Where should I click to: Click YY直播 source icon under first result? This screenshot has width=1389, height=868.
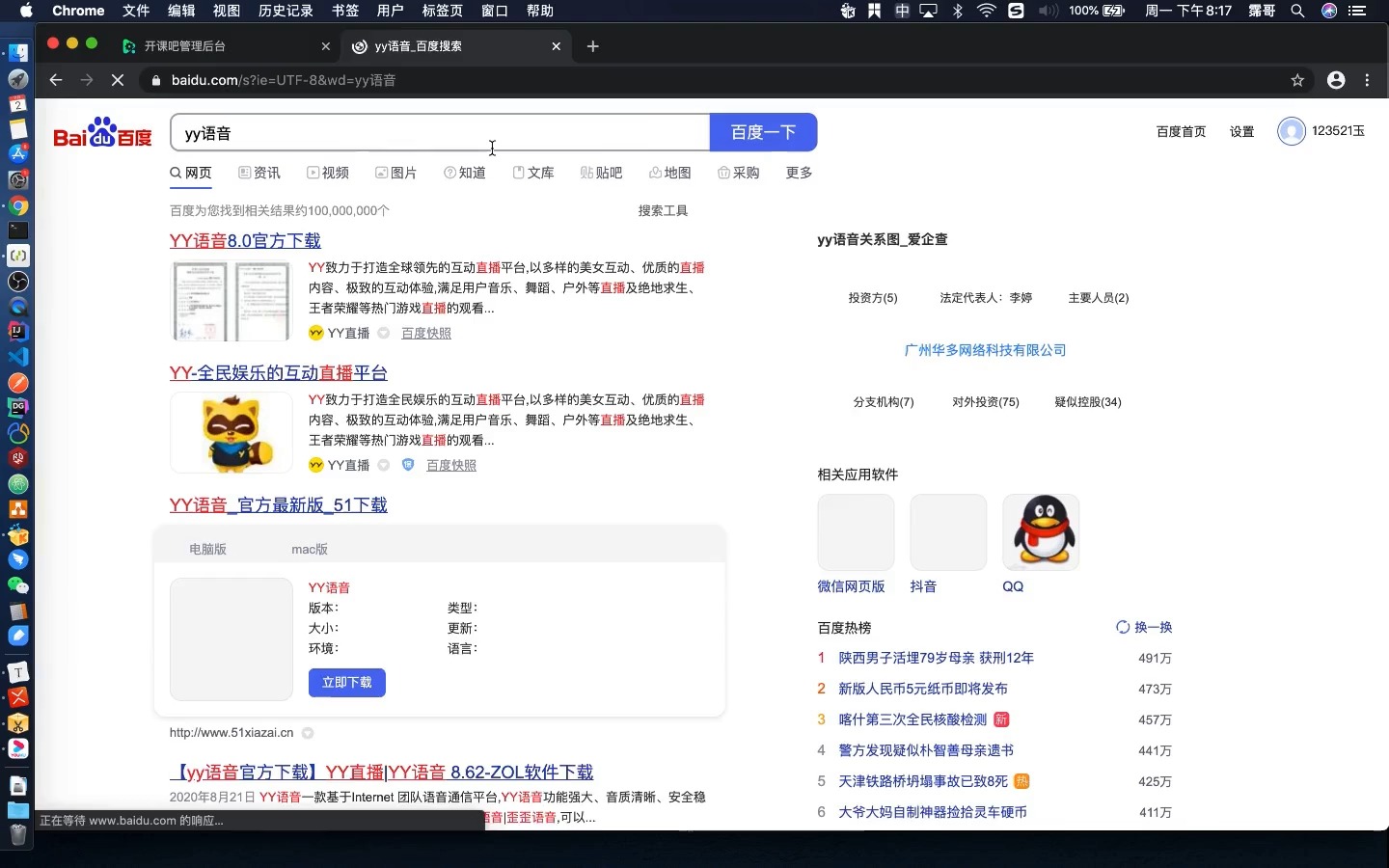315,333
